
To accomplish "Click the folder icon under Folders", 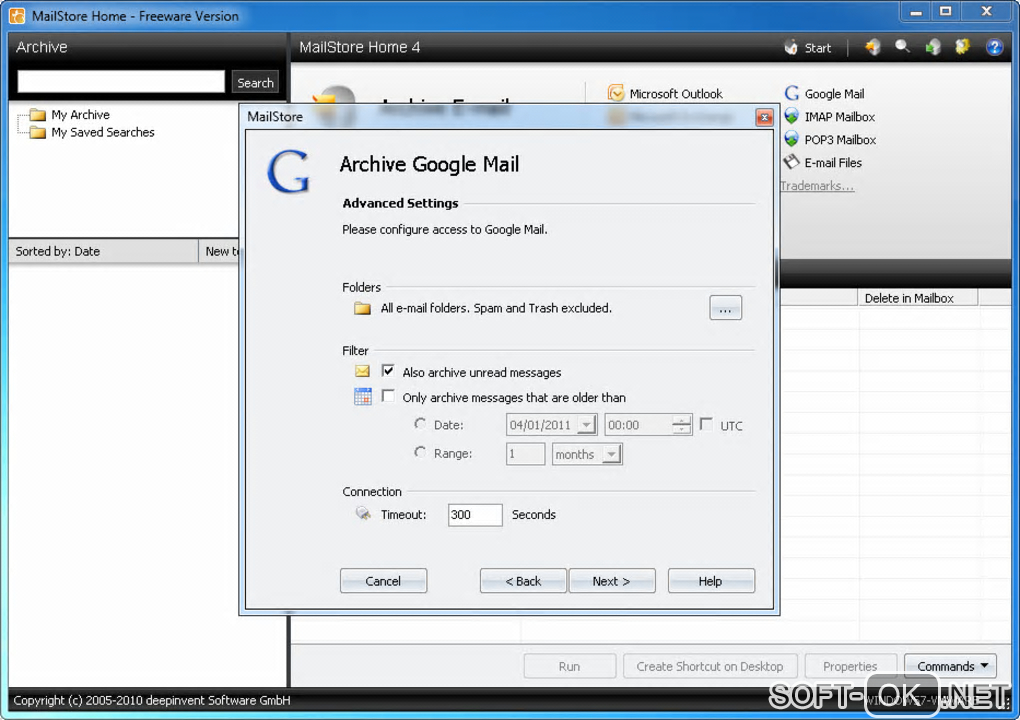I will (x=362, y=308).
